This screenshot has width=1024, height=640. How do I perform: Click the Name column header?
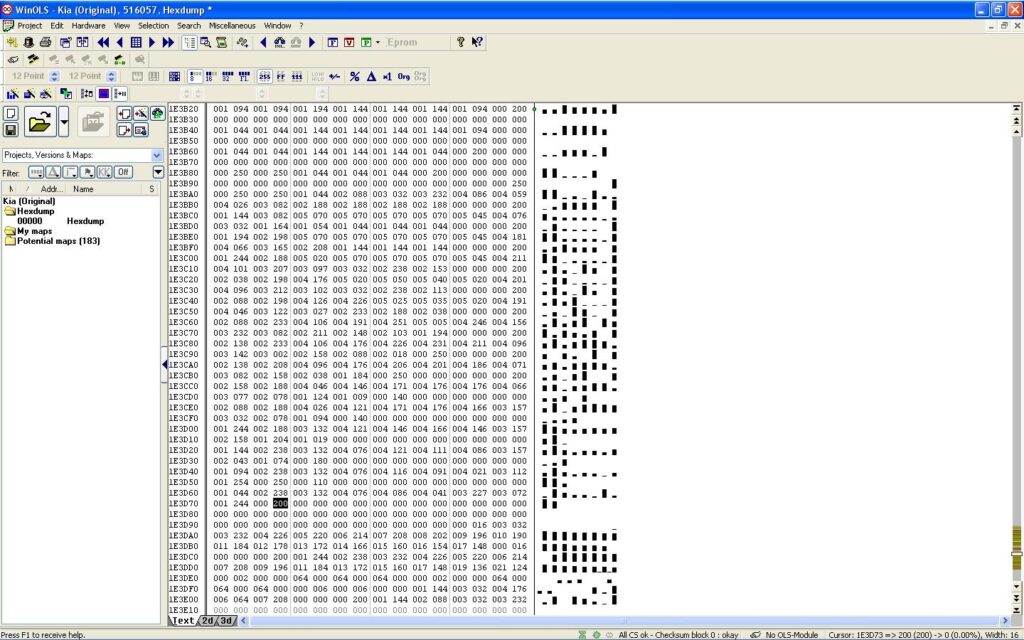pyautogui.click(x=83, y=189)
